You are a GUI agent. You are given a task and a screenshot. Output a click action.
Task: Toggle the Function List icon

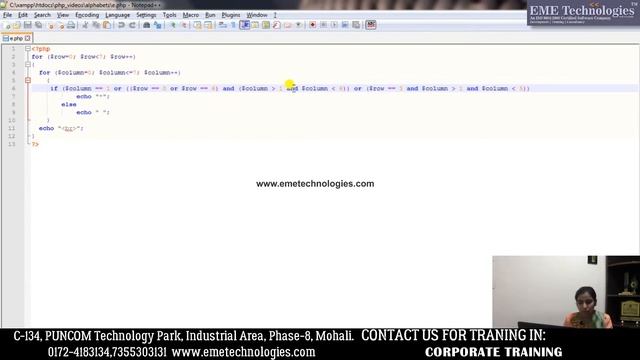tap(277, 25)
